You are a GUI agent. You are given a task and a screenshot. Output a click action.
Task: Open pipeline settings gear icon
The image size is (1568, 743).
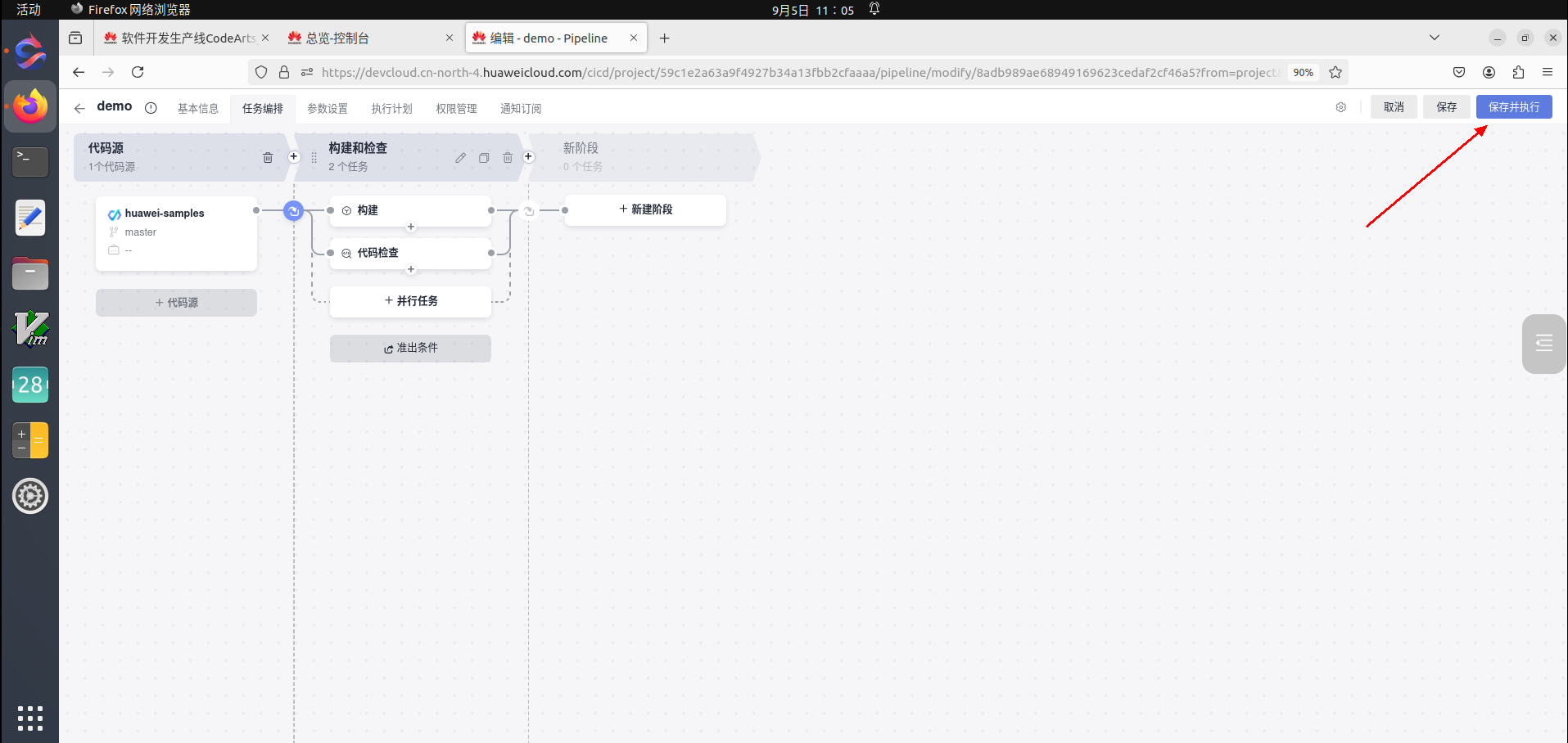point(1341,107)
